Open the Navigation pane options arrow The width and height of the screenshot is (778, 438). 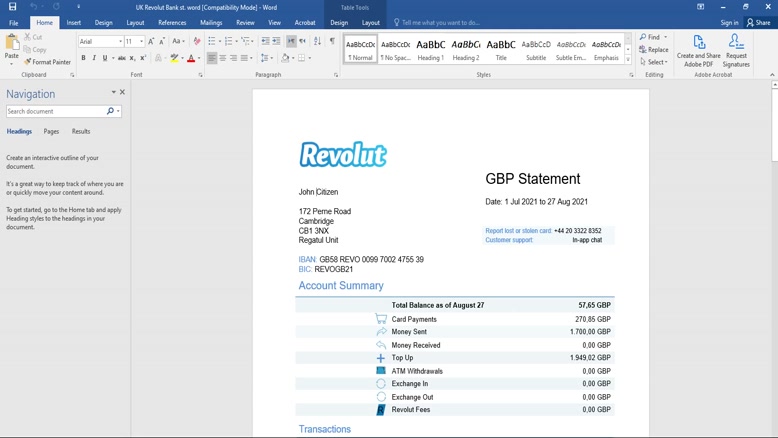pos(114,92)
